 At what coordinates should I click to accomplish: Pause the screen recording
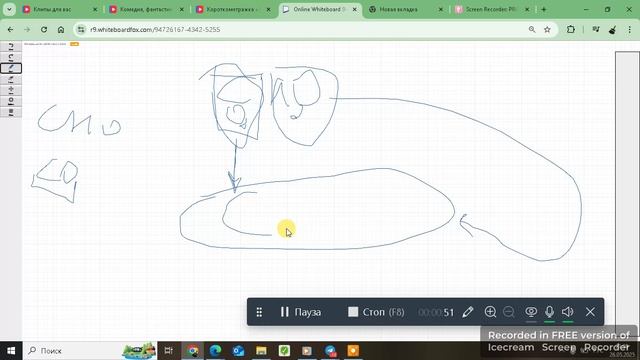[x=300, y=312]
